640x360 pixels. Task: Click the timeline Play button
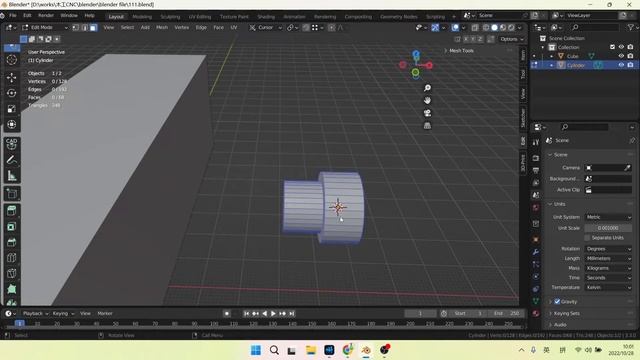click(x=273, y=313)
